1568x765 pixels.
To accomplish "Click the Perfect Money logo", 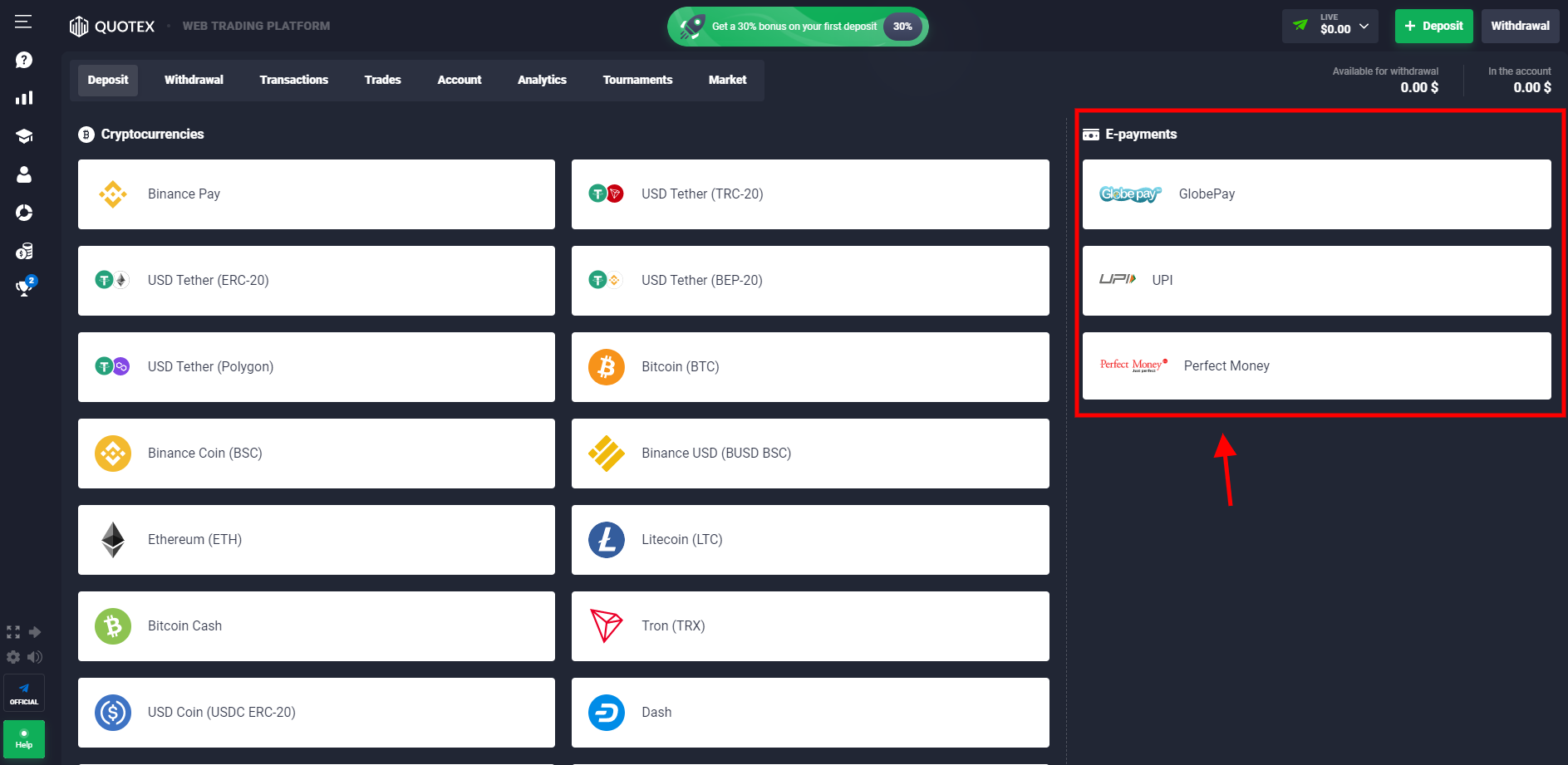I will coord(1133,365).
